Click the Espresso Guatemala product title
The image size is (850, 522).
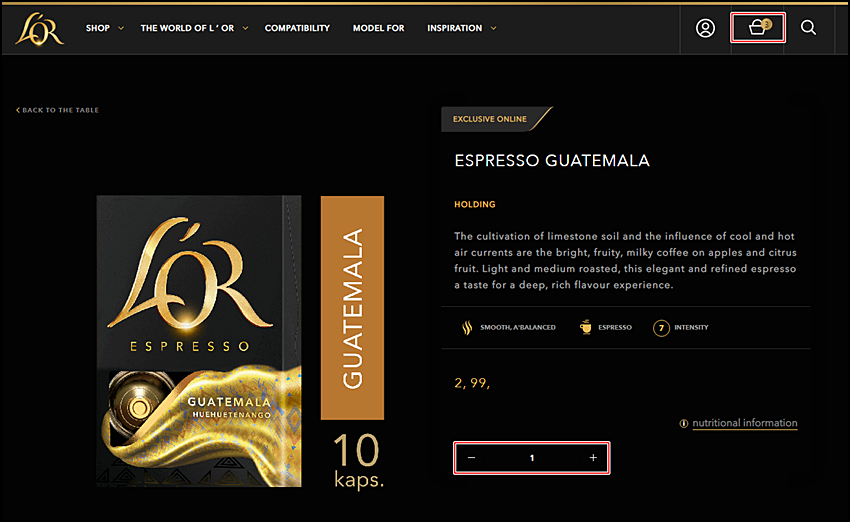click(x=552, y=160)
